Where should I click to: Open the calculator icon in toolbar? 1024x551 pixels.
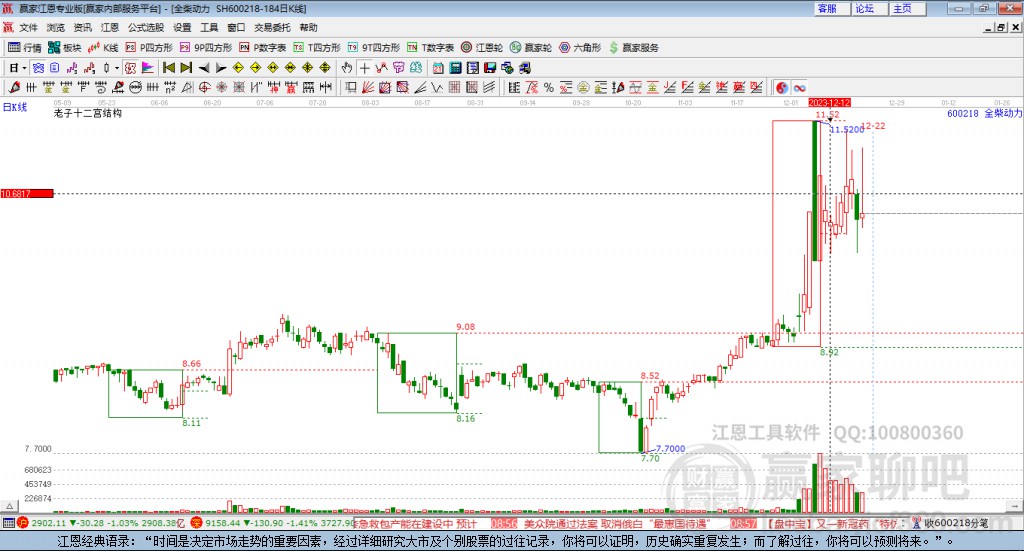point(455,68)
